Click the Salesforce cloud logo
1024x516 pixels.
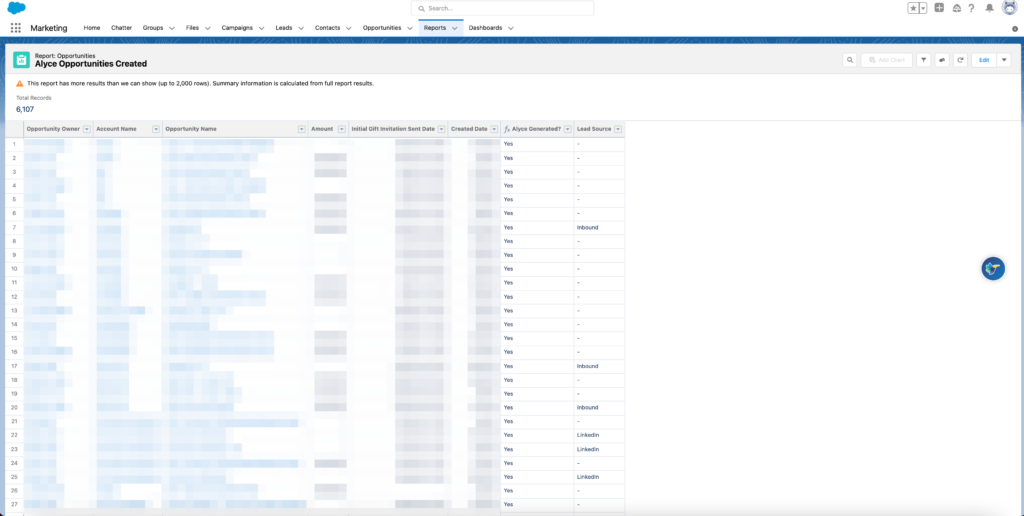pos(16,8)
